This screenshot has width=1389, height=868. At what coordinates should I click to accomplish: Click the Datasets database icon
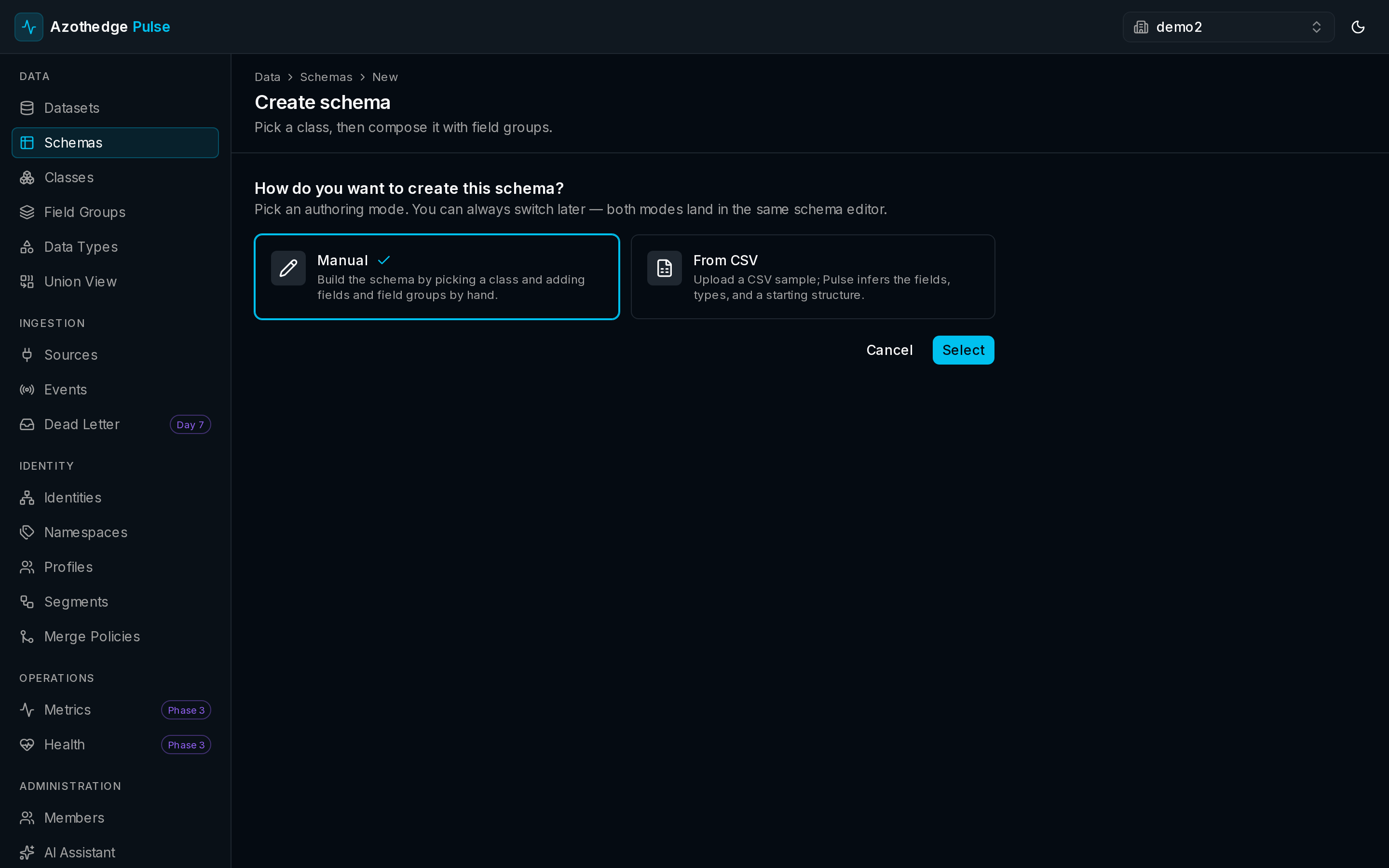(27, 108)
